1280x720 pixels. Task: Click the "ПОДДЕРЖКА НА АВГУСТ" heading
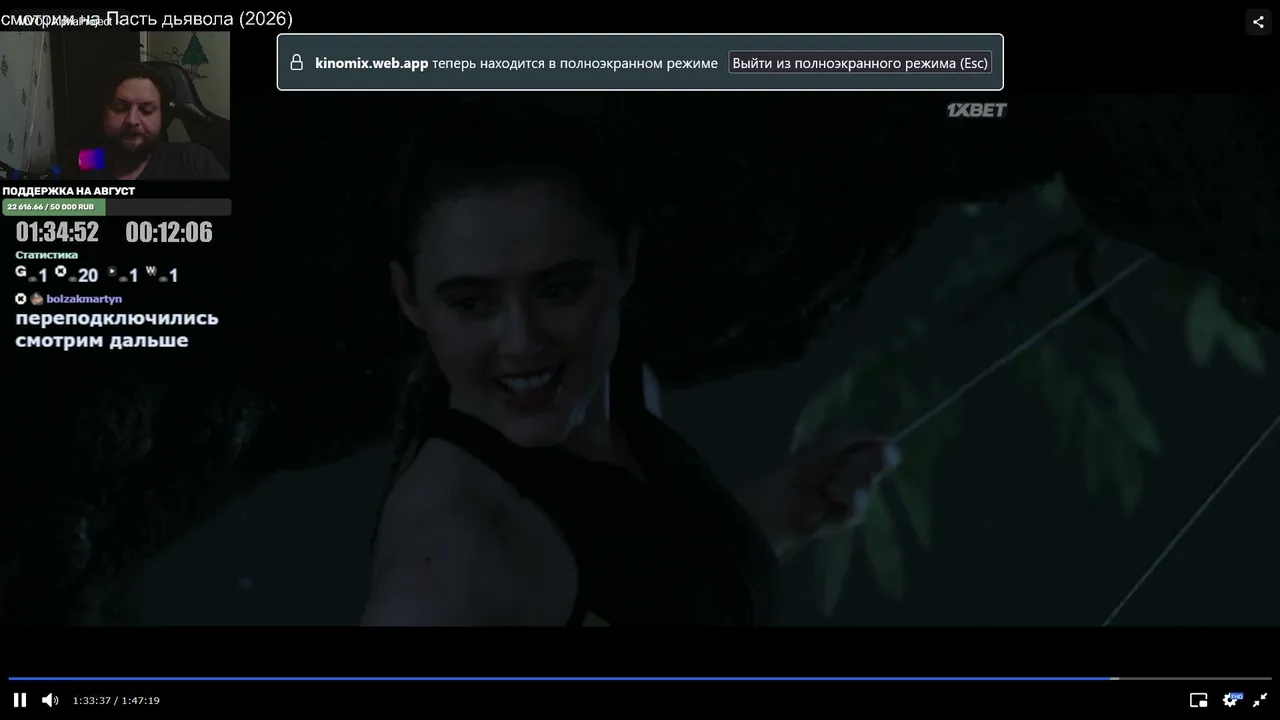click(69, 191)
